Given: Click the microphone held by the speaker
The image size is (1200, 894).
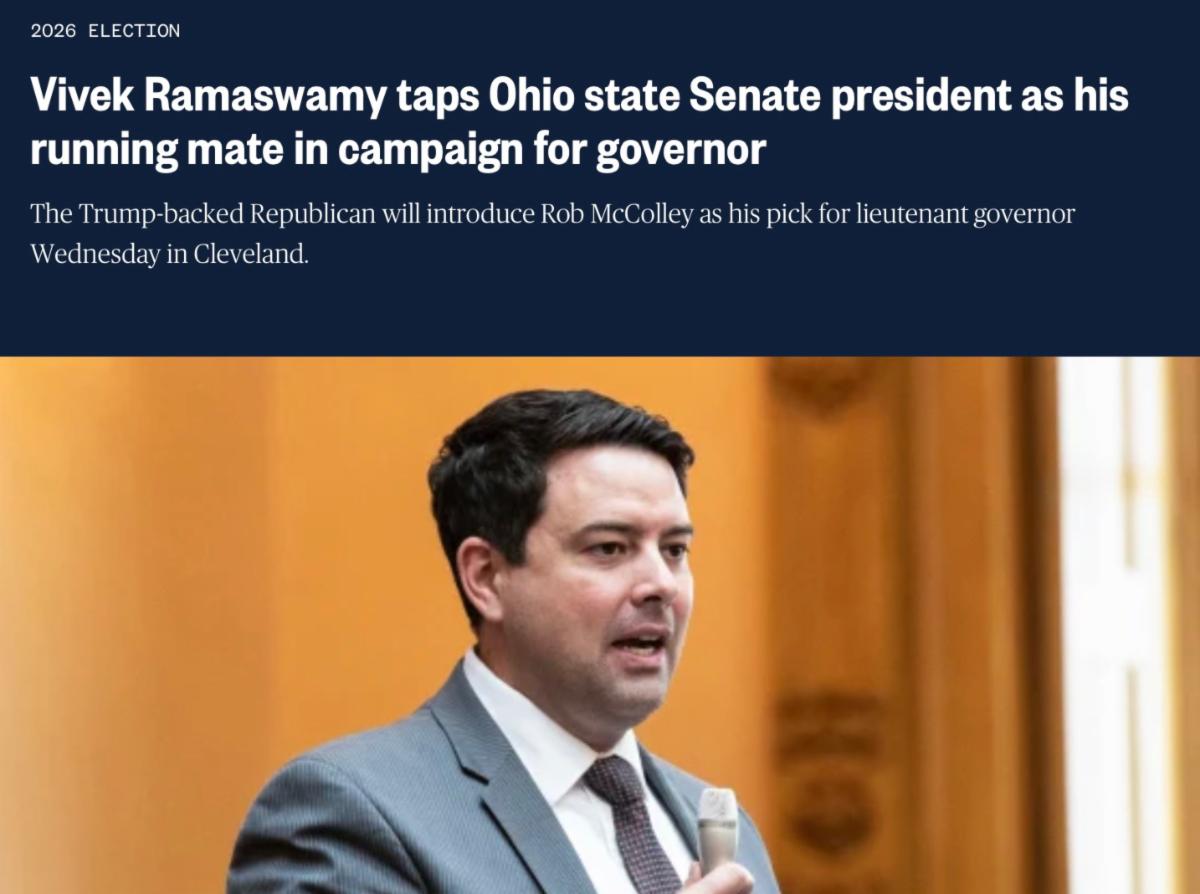Looking at the screenshot, I should [716, 831].
